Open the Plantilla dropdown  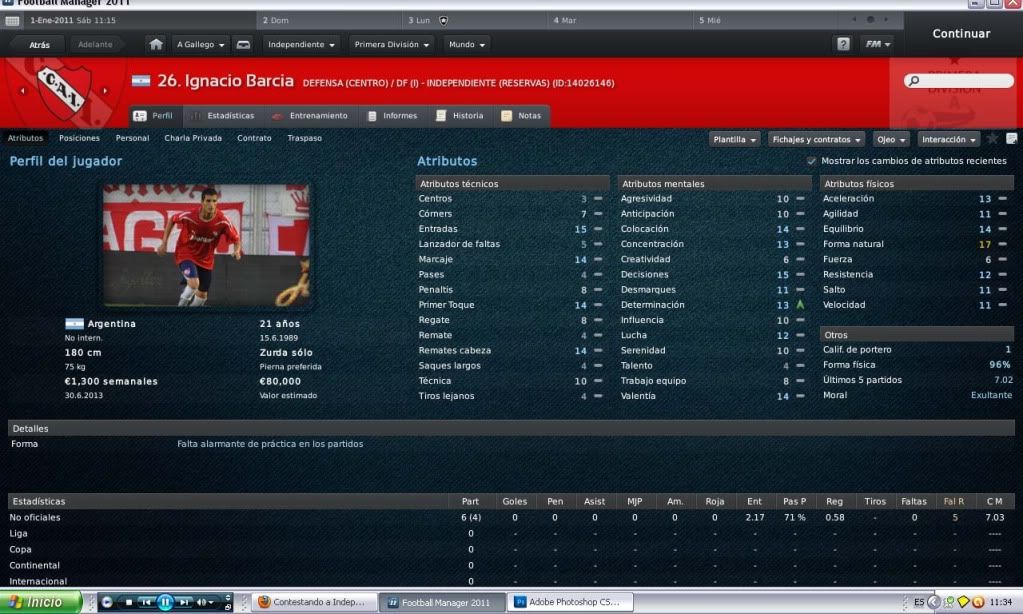point(735,139)
